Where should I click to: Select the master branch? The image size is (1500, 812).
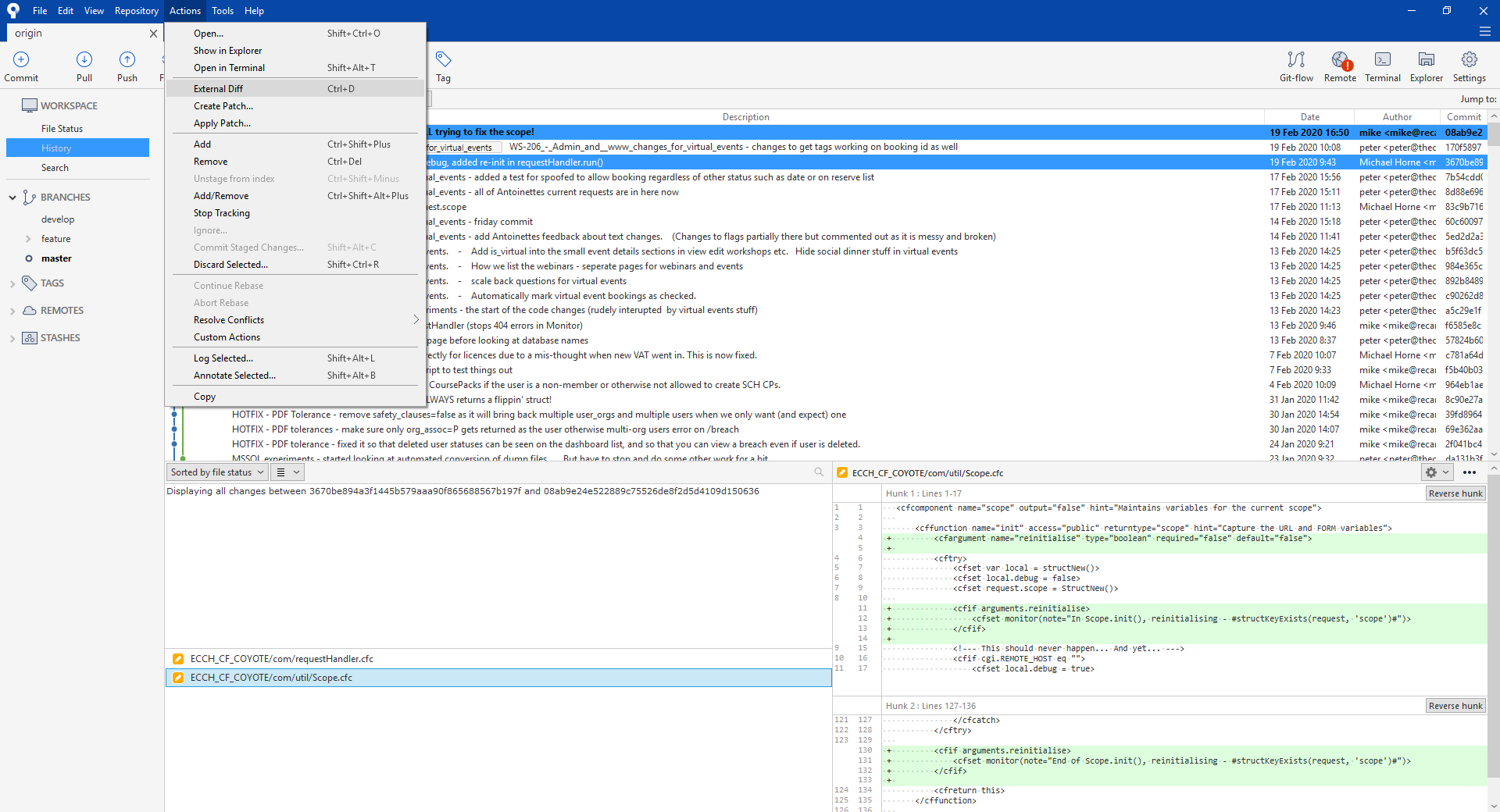(56, 258)
